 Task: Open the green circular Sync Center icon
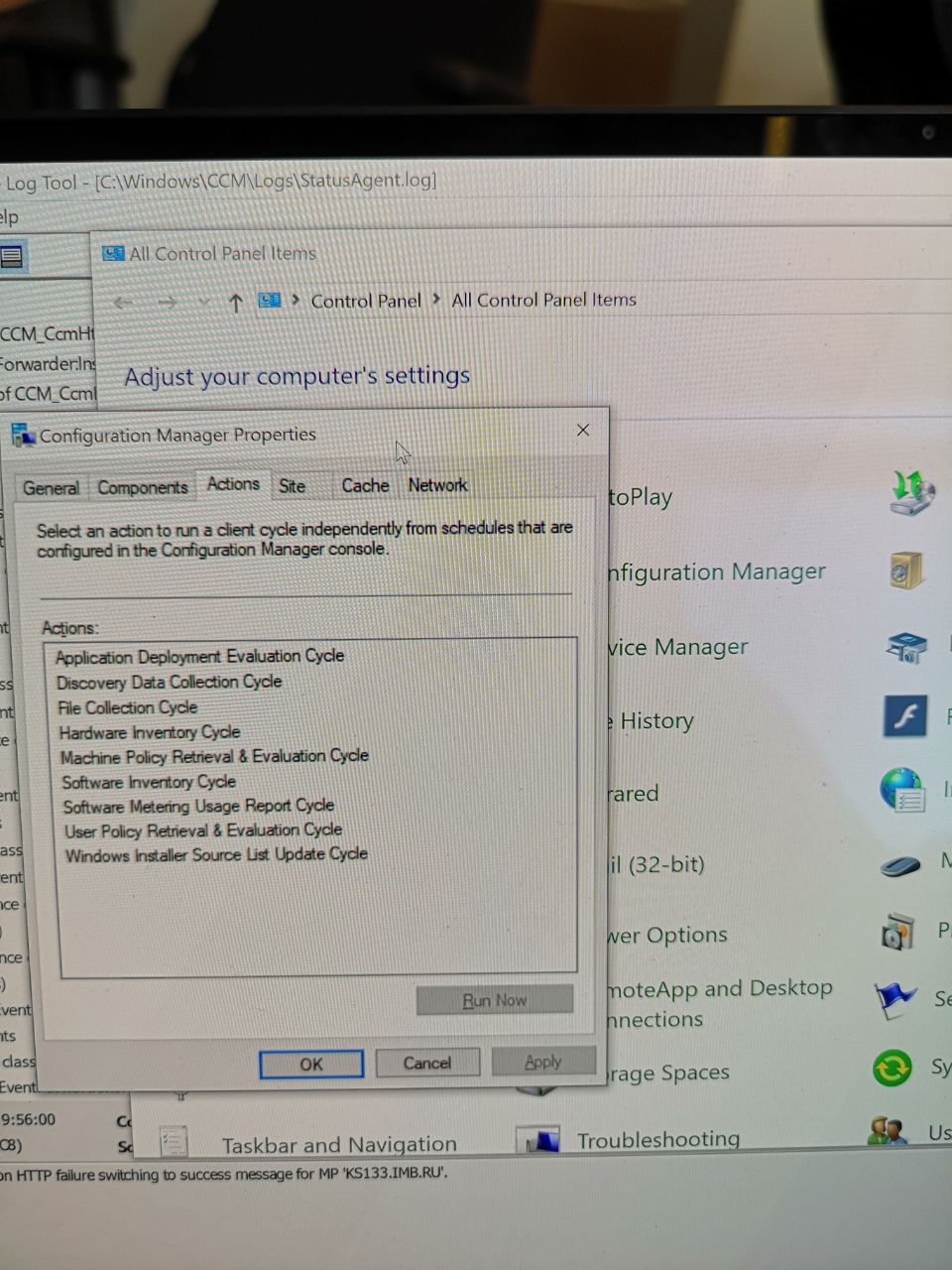click(892, 1068)
